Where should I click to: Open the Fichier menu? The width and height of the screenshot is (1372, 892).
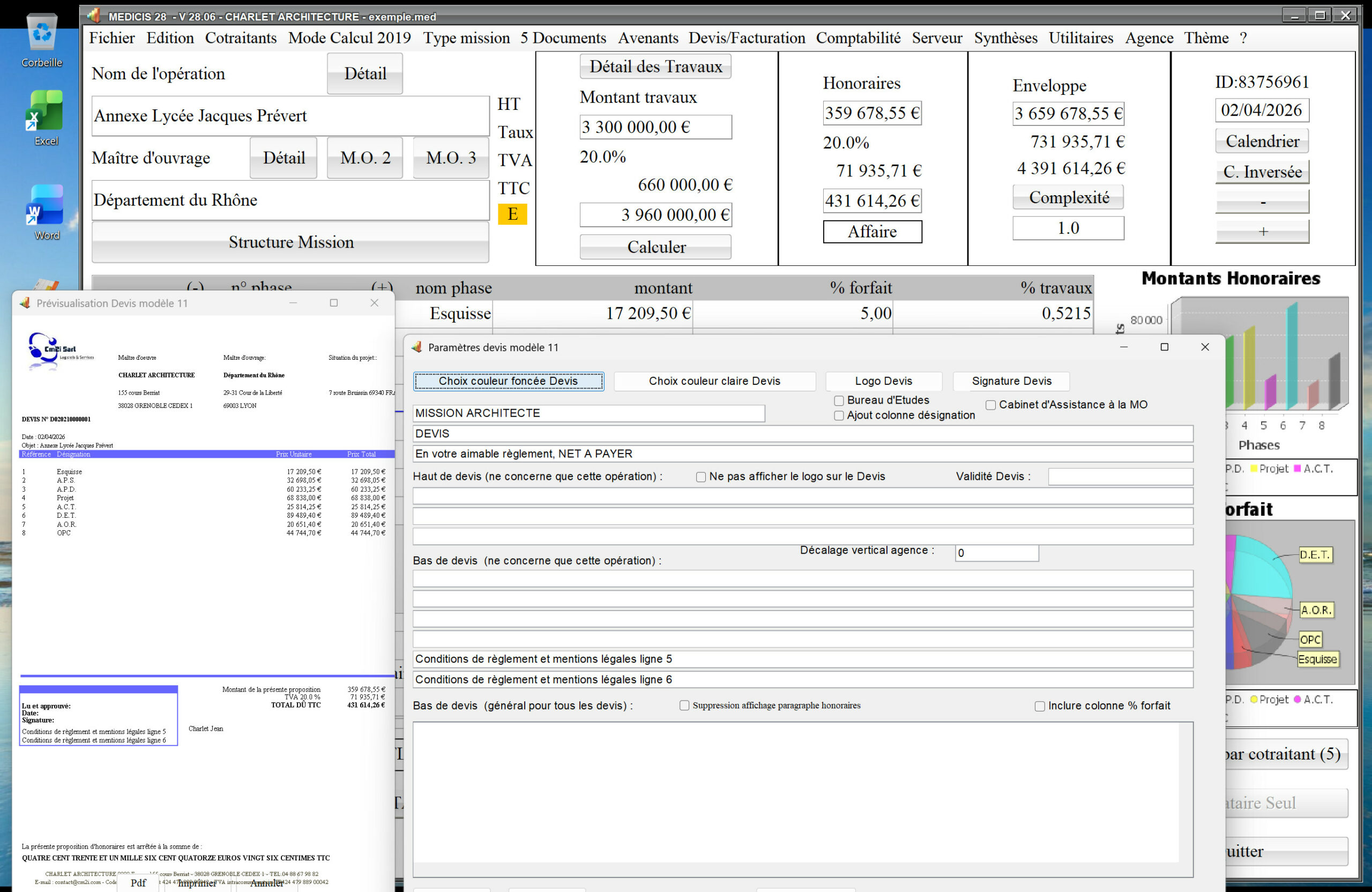(x=112, y=38)
